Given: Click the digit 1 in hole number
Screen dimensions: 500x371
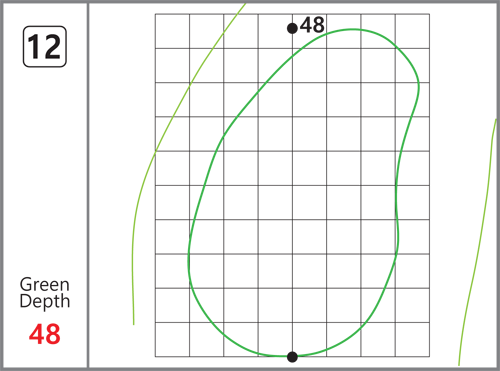Looking at the screenshot, I should (x=35, y=47).
